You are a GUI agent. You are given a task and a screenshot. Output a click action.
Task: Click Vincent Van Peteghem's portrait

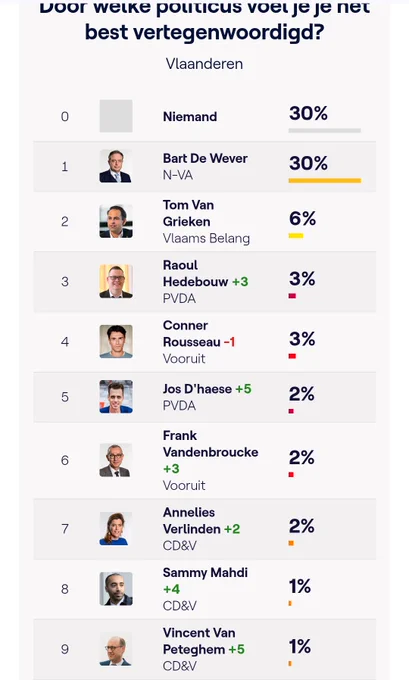pyautogui.click(x=116, y=649)
